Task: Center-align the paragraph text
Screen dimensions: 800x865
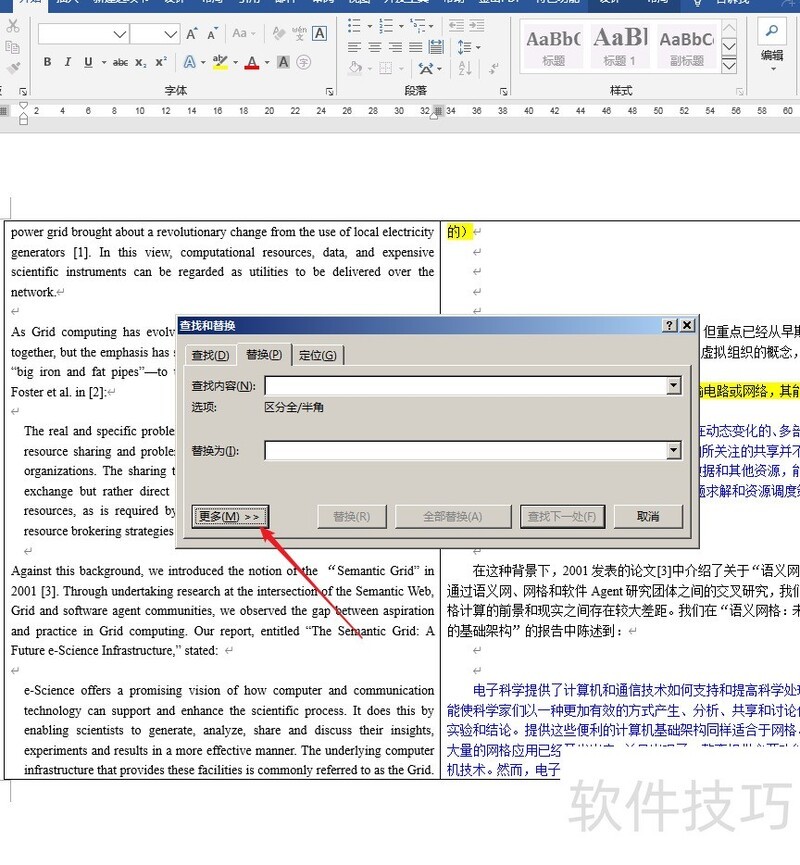Action: click(374, 47)
